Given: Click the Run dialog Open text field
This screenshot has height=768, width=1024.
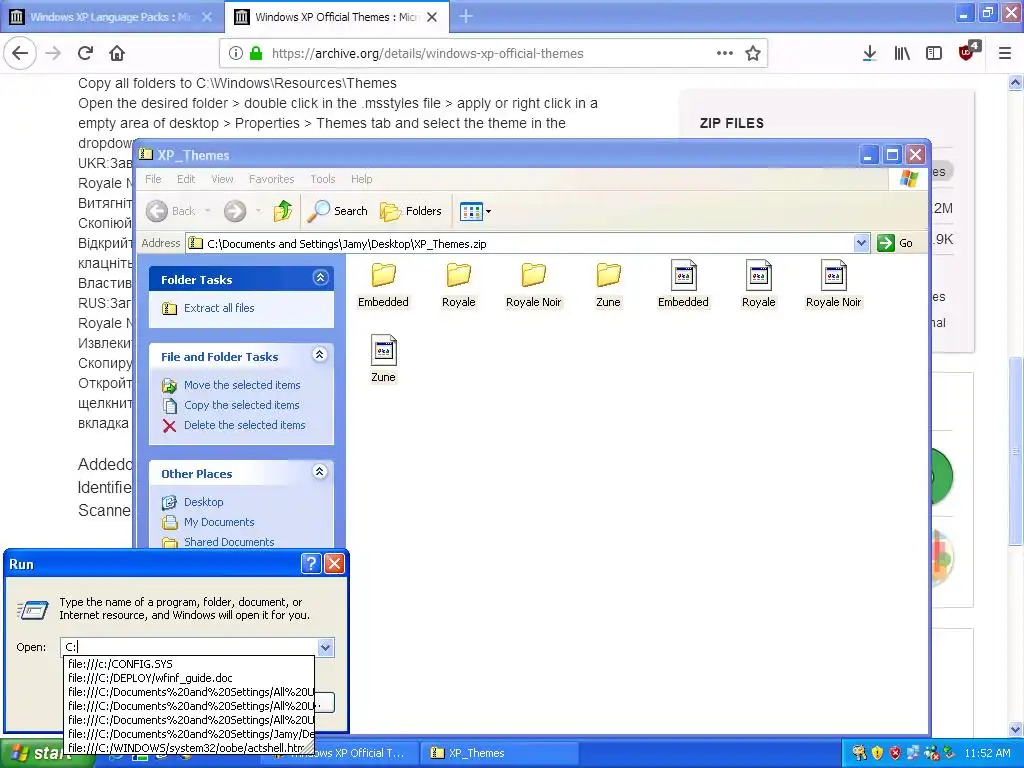Looking at the screenshot, I should (190, 647).
